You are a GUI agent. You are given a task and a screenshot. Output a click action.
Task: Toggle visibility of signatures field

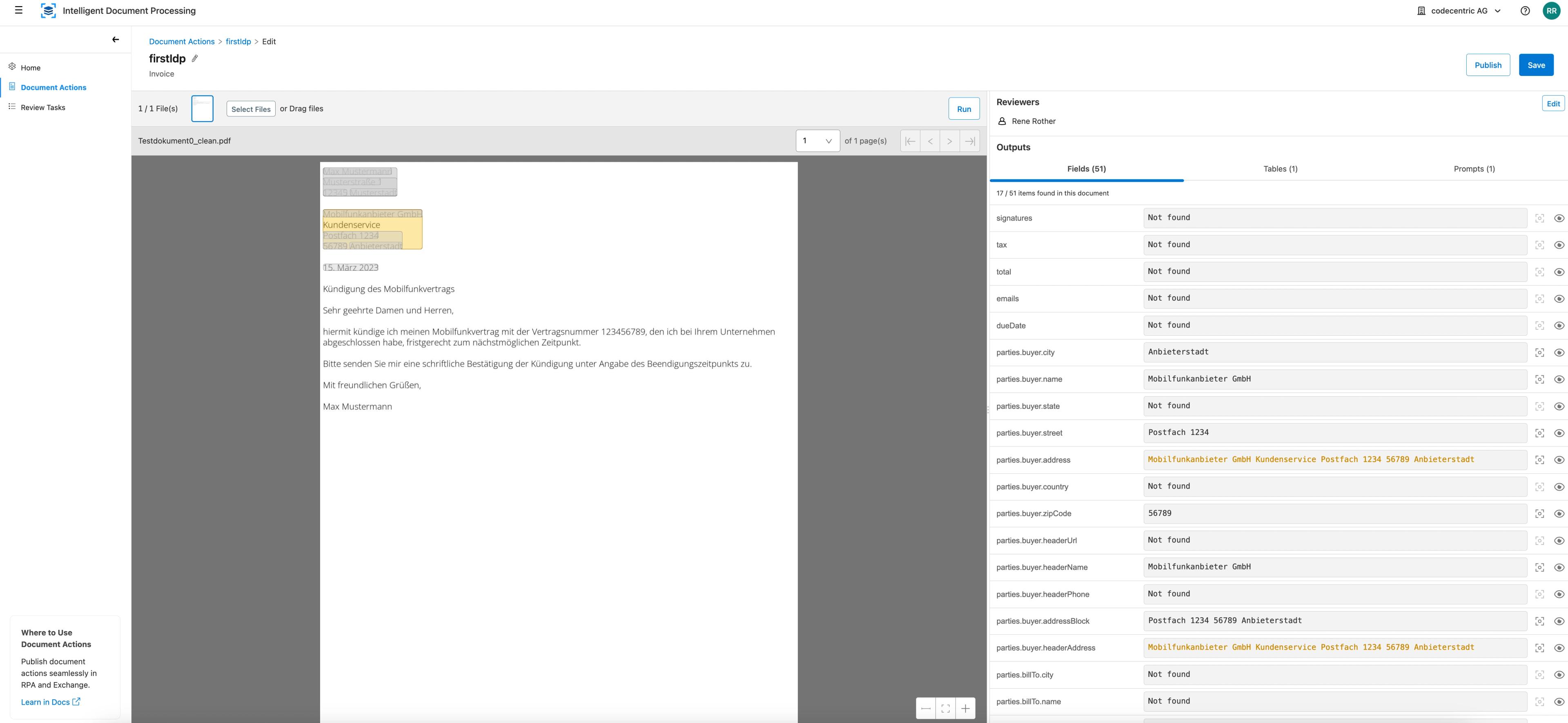[1559, 218]
